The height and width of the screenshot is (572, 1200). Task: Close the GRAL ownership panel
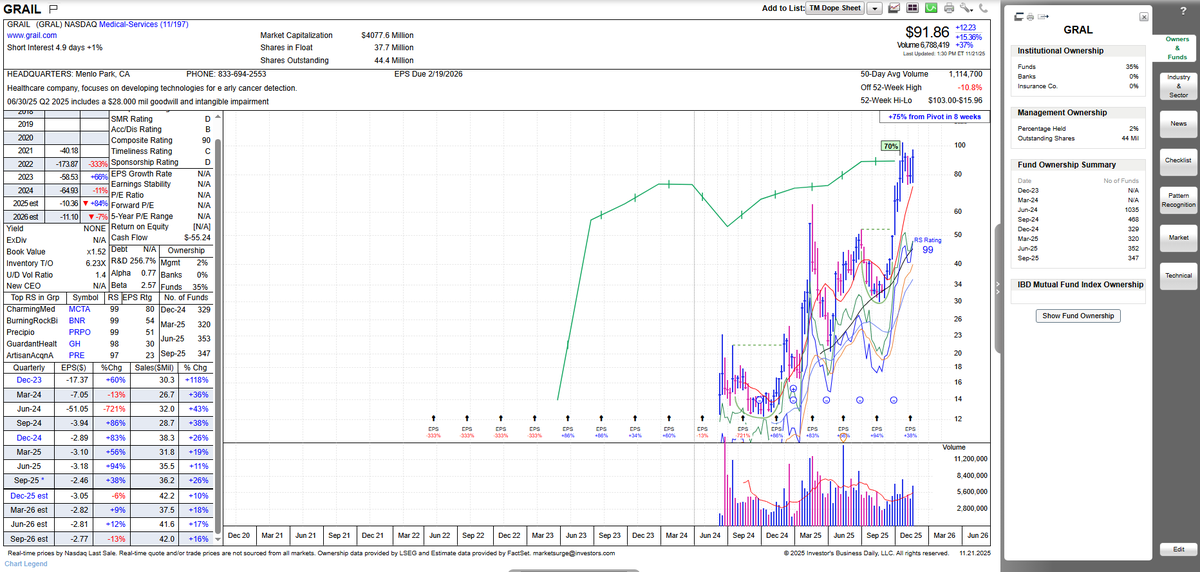click(1144, 17)
